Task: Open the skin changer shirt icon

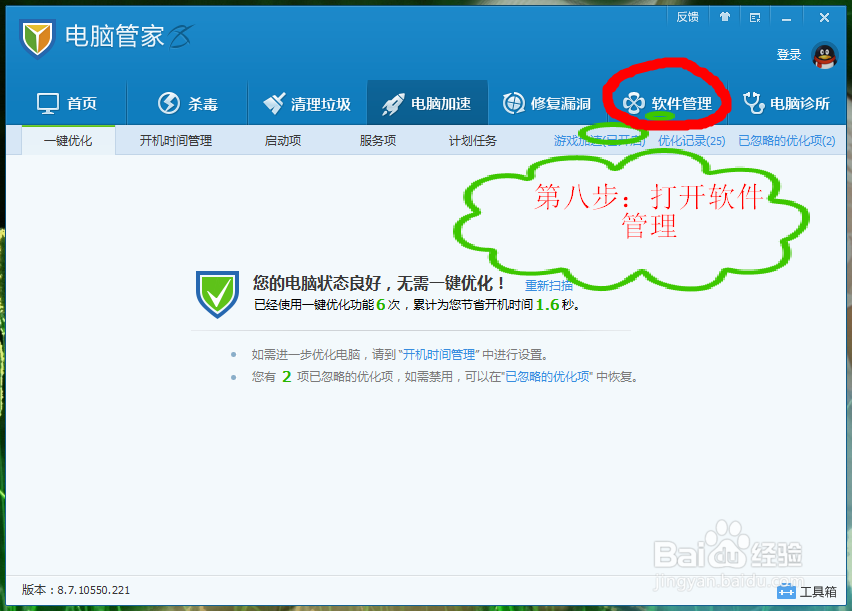Action: point(724,17)
